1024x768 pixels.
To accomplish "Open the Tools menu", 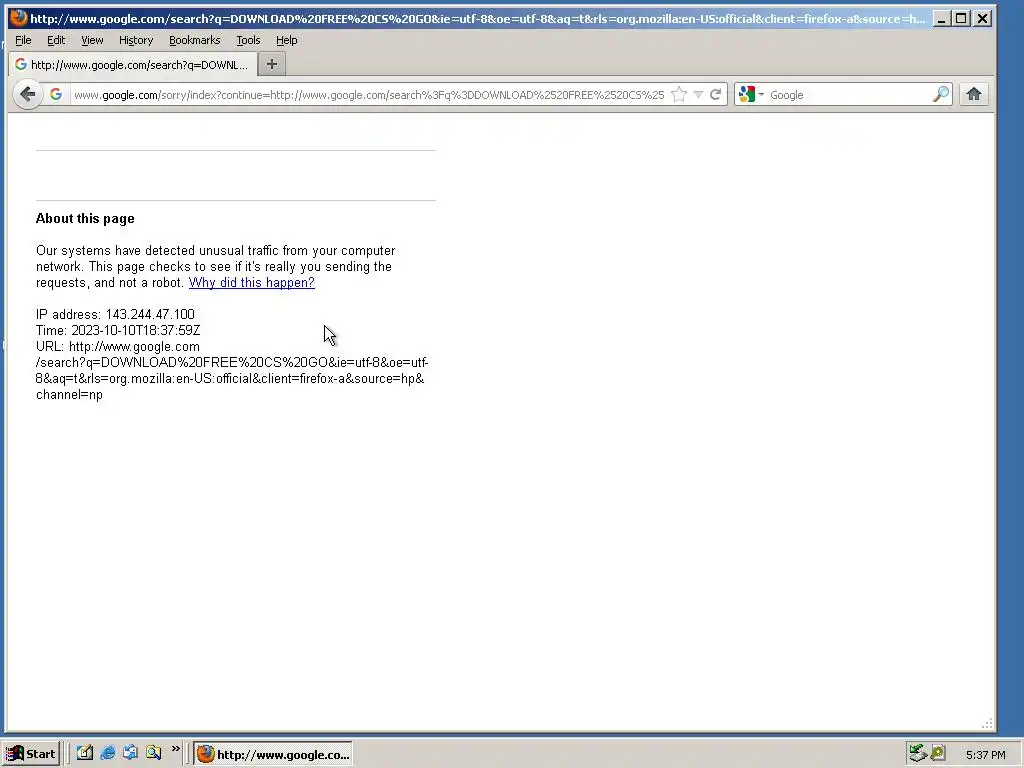I will (x=248, y=40).
